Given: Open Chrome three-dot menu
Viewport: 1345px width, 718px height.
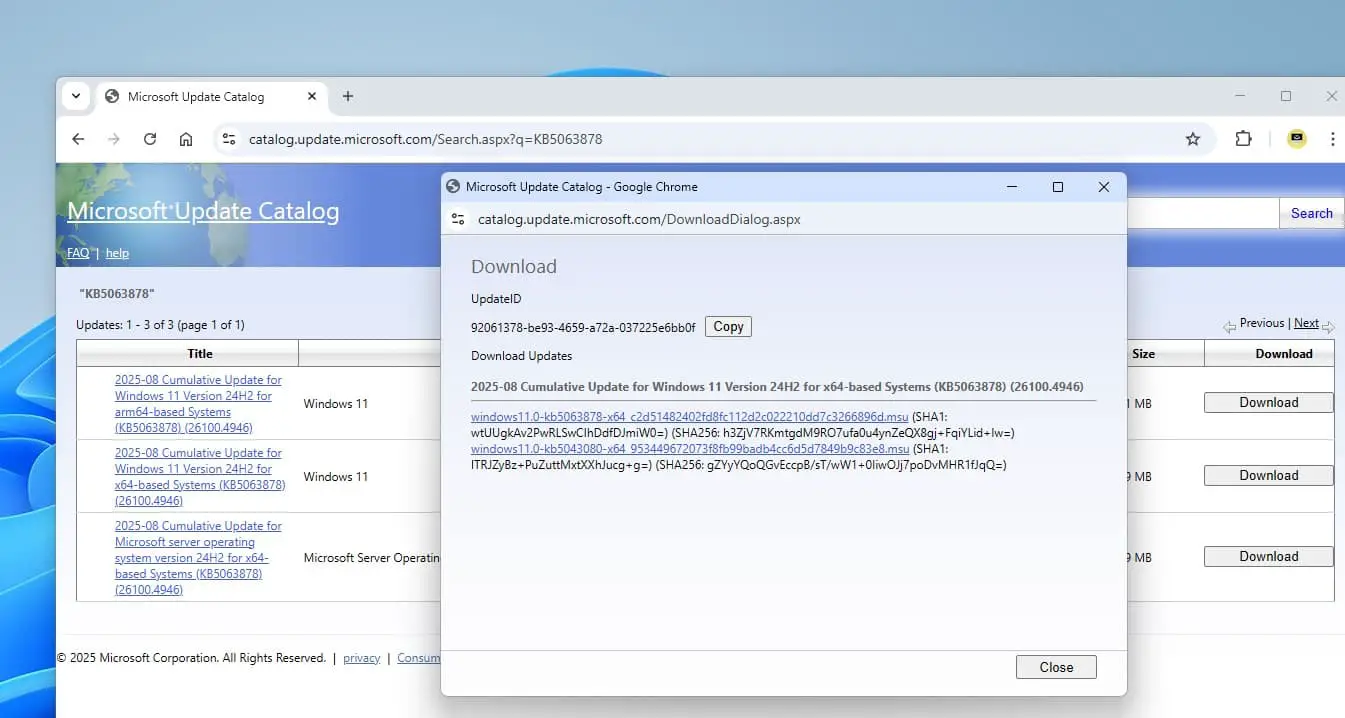Looking at the screenshot, I should (1333, 139).
